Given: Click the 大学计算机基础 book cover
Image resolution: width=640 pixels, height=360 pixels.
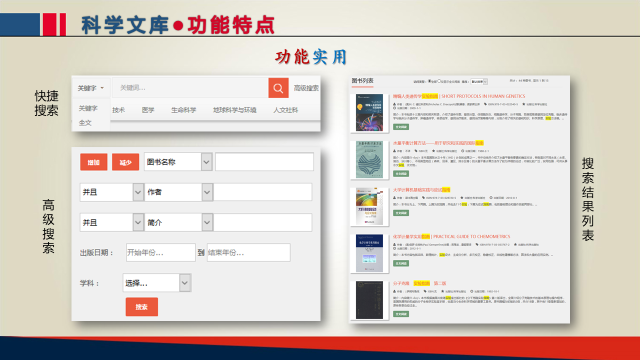Looking at the screenshot, I should pyautogui.click(x=369, y=206).
